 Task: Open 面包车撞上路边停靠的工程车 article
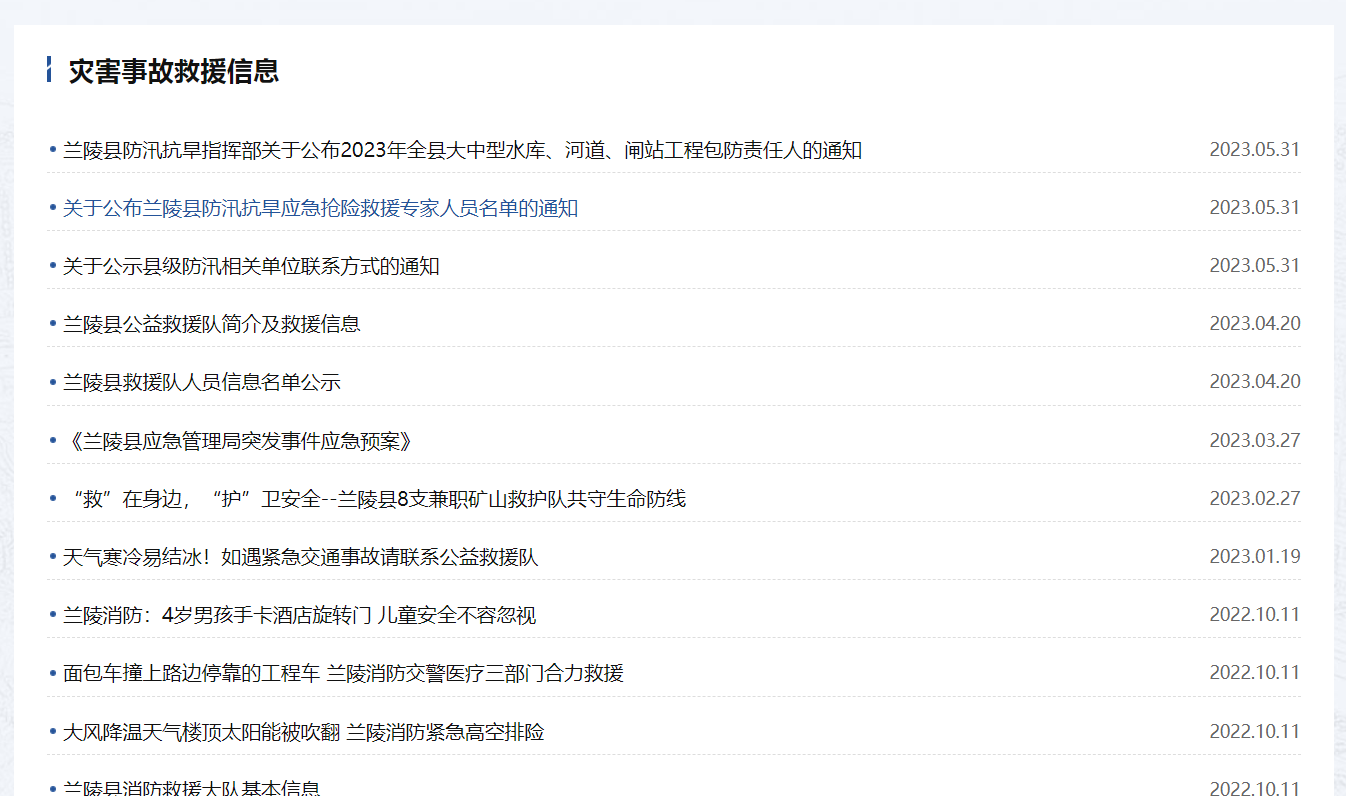[344, 673]
